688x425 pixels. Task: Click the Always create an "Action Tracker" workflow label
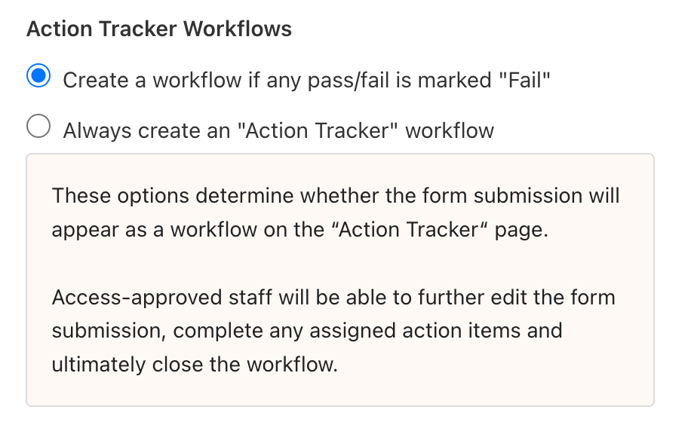point(278,130)
